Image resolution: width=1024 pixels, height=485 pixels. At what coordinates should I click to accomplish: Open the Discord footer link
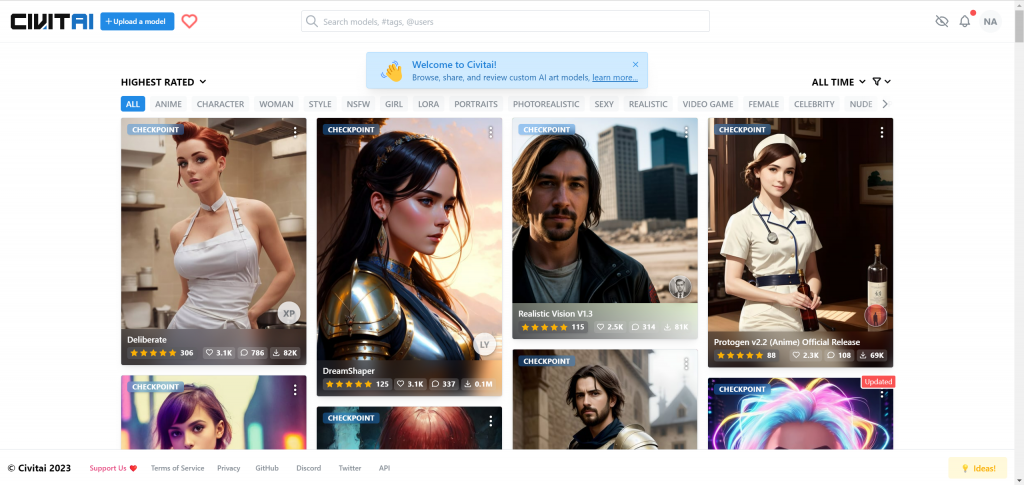(x=308, y=468)
